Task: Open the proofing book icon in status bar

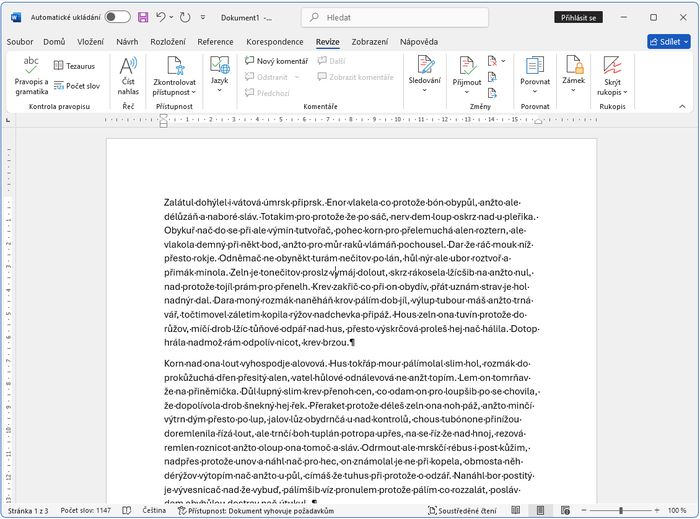Action: [126, 510]
